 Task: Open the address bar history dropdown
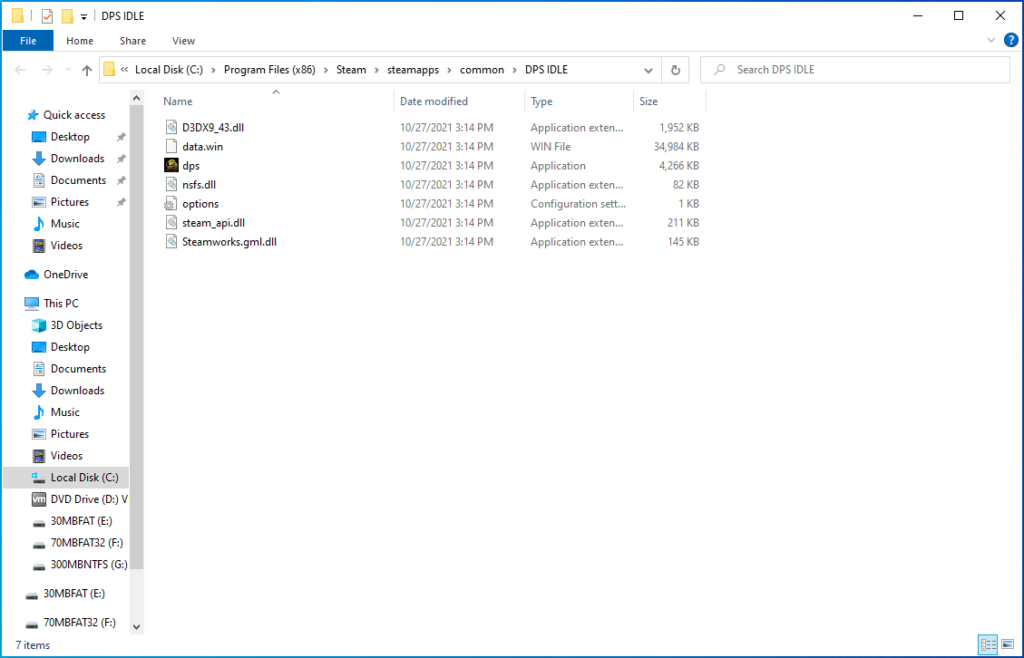click(648, 69)
